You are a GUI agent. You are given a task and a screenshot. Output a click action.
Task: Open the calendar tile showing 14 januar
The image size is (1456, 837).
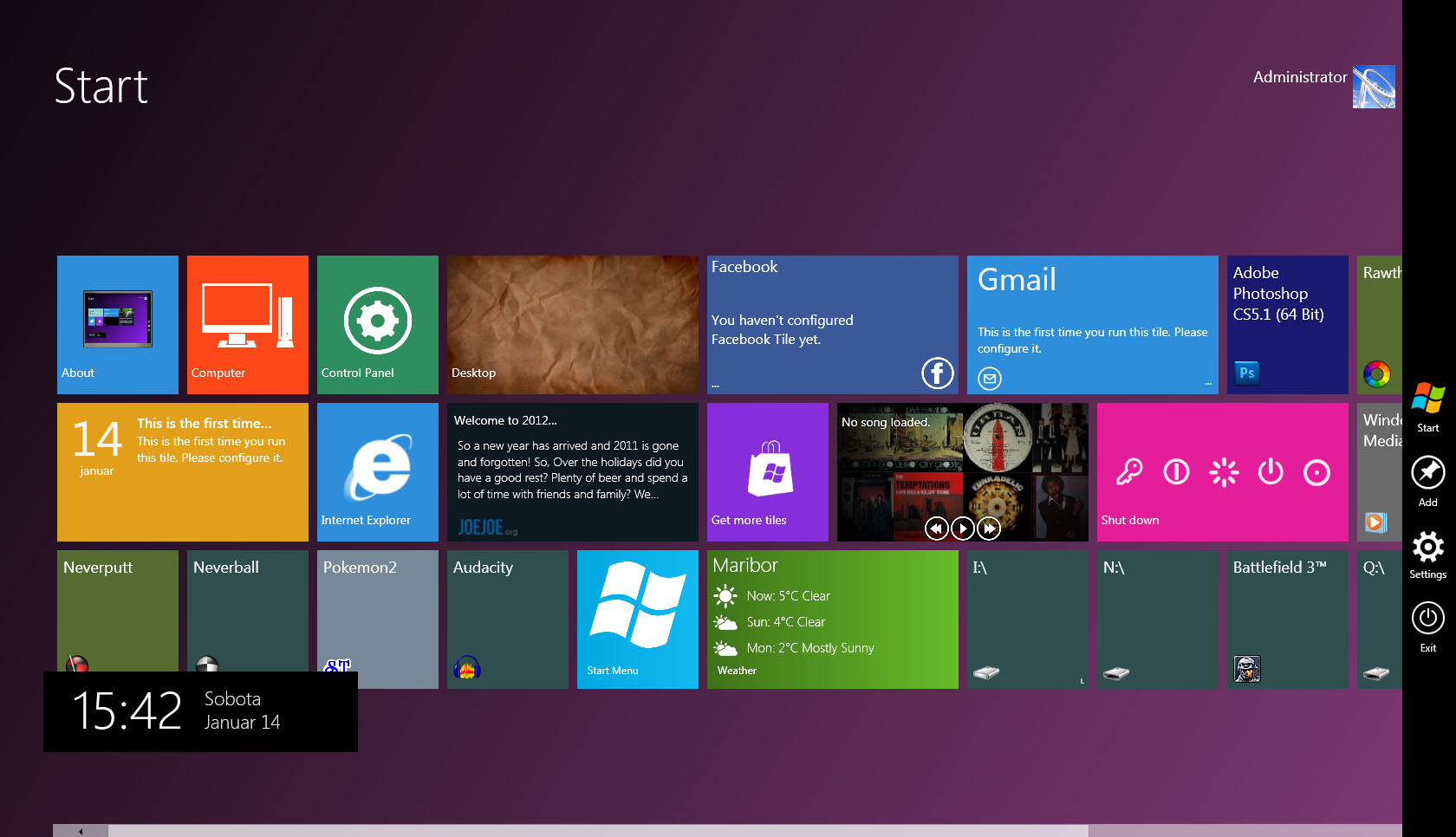click(x=183, y=472)
